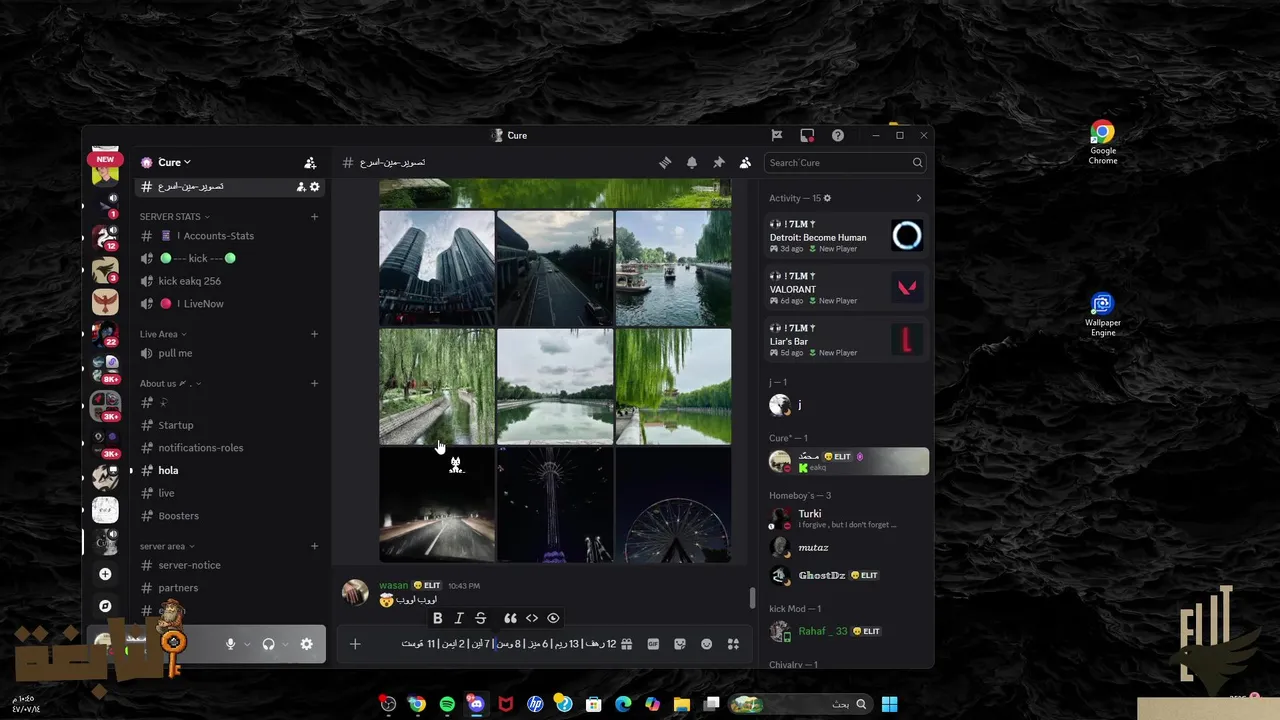Add channel to server area category

(314, 546)
